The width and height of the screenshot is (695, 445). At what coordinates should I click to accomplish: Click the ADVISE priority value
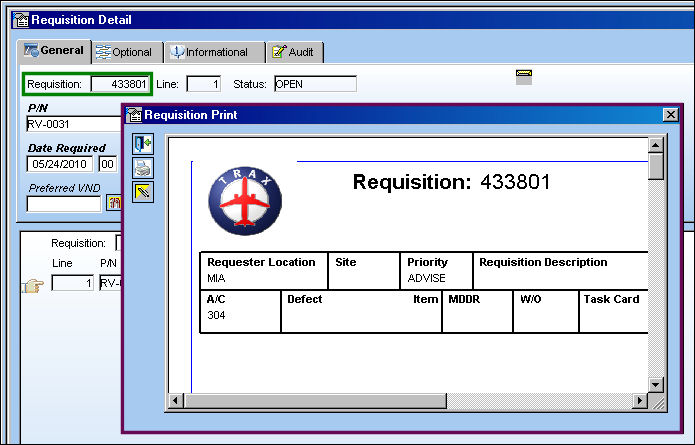point(426,278)
